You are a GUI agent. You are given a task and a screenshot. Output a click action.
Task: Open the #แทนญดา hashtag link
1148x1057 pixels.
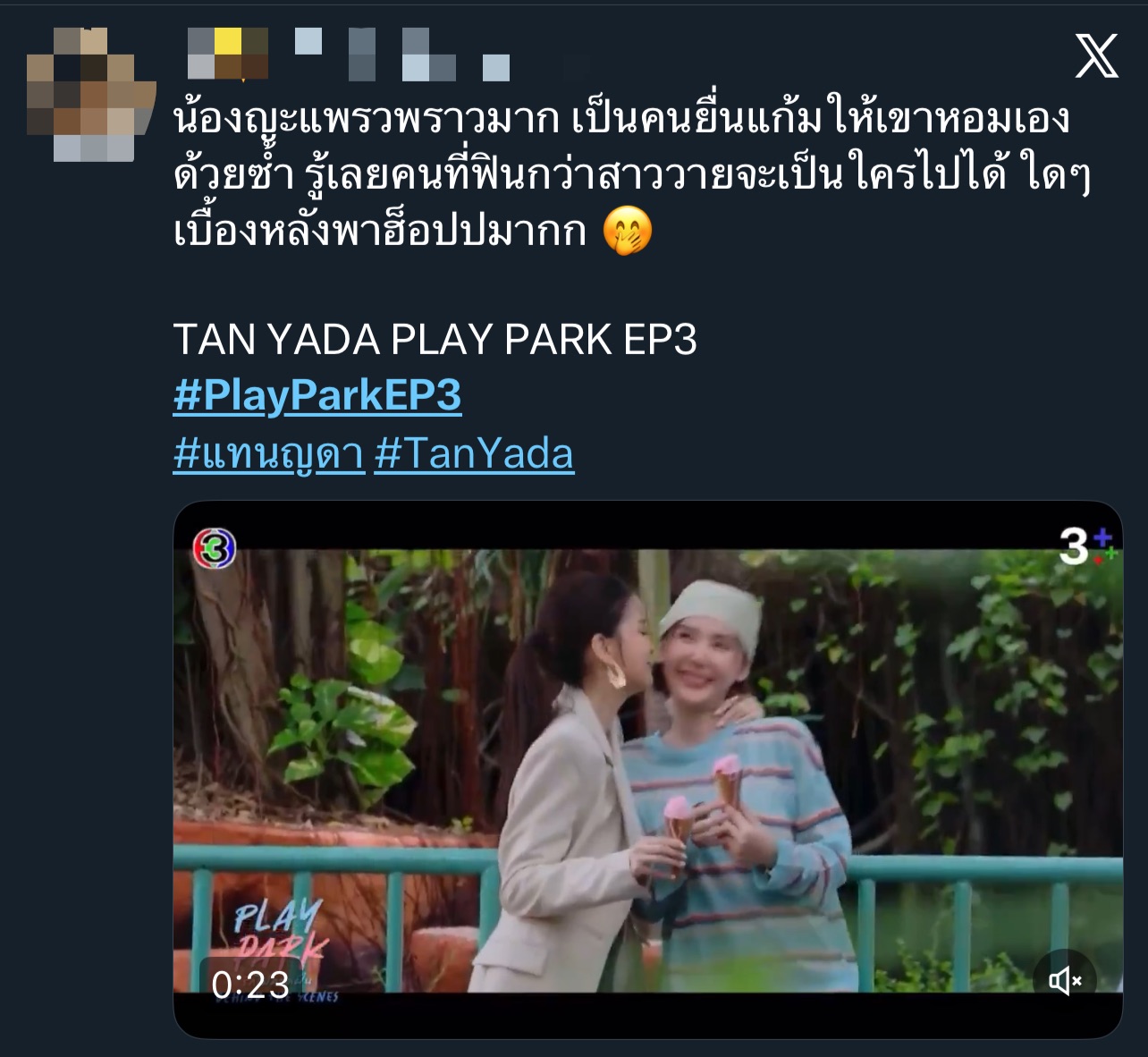269,453
